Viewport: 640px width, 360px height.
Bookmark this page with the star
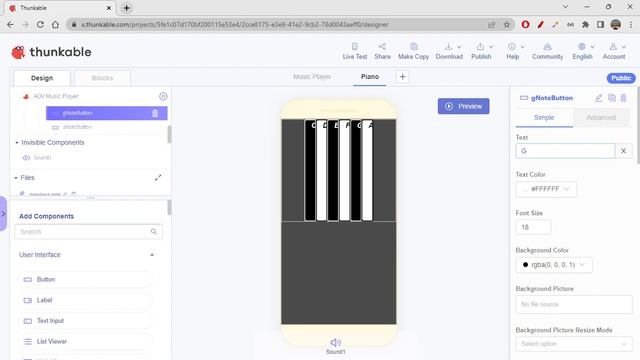click(x=507, y=24)
